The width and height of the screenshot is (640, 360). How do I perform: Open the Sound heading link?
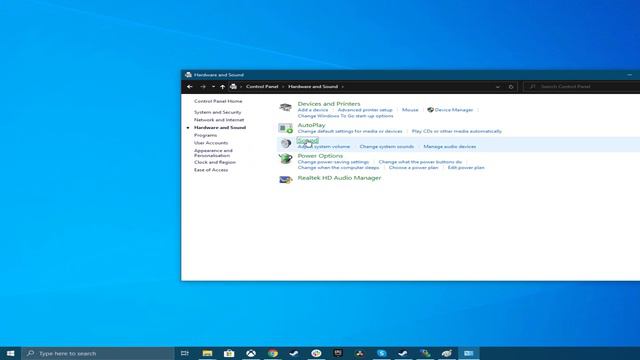[307, 140]
